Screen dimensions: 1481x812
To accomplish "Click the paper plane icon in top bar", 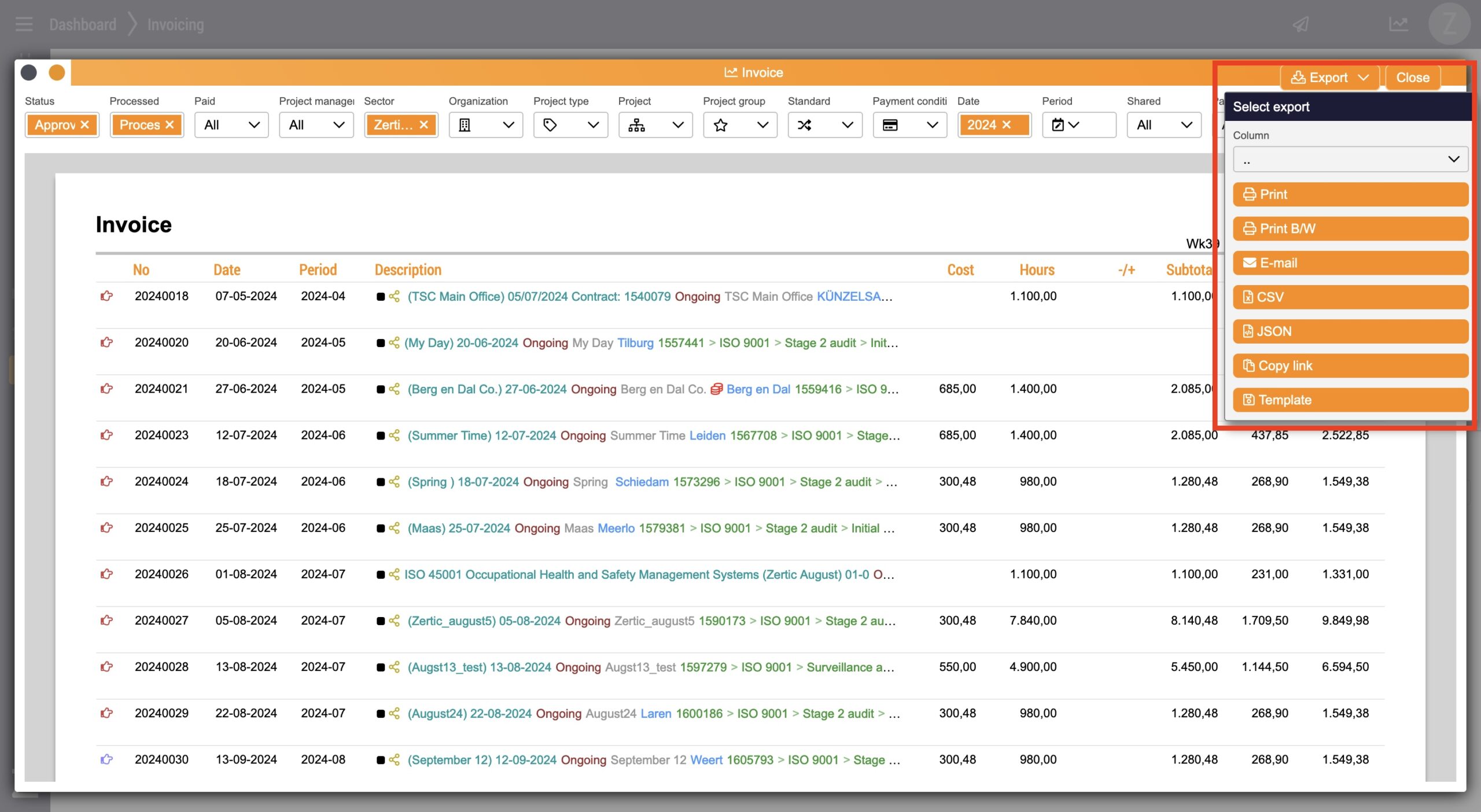I will click(x=1301, y=24).
